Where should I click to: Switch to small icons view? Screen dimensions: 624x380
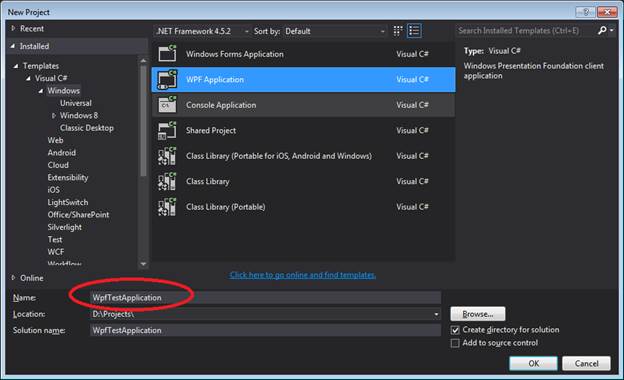coord(398,31)
